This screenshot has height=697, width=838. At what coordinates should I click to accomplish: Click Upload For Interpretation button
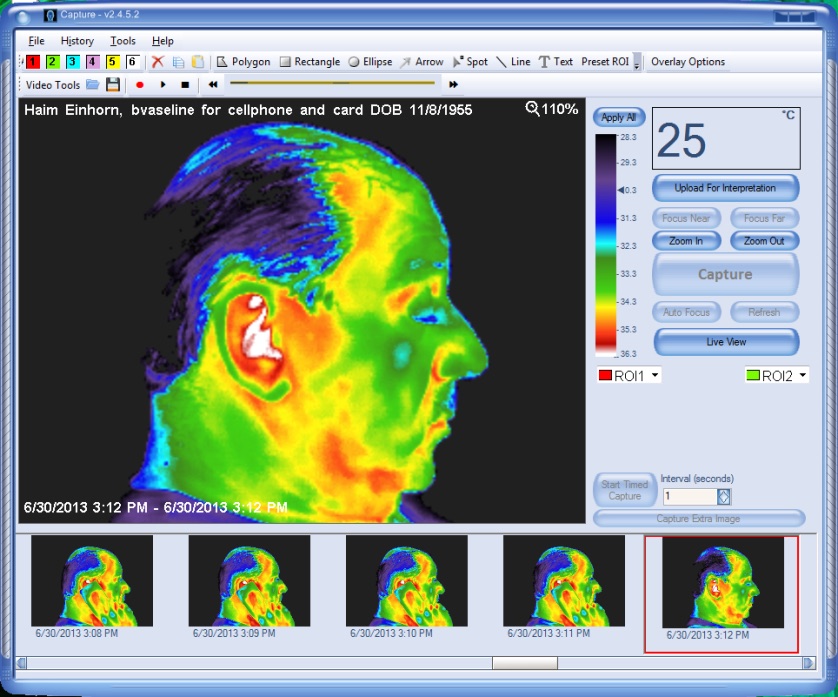pos(725,188)
